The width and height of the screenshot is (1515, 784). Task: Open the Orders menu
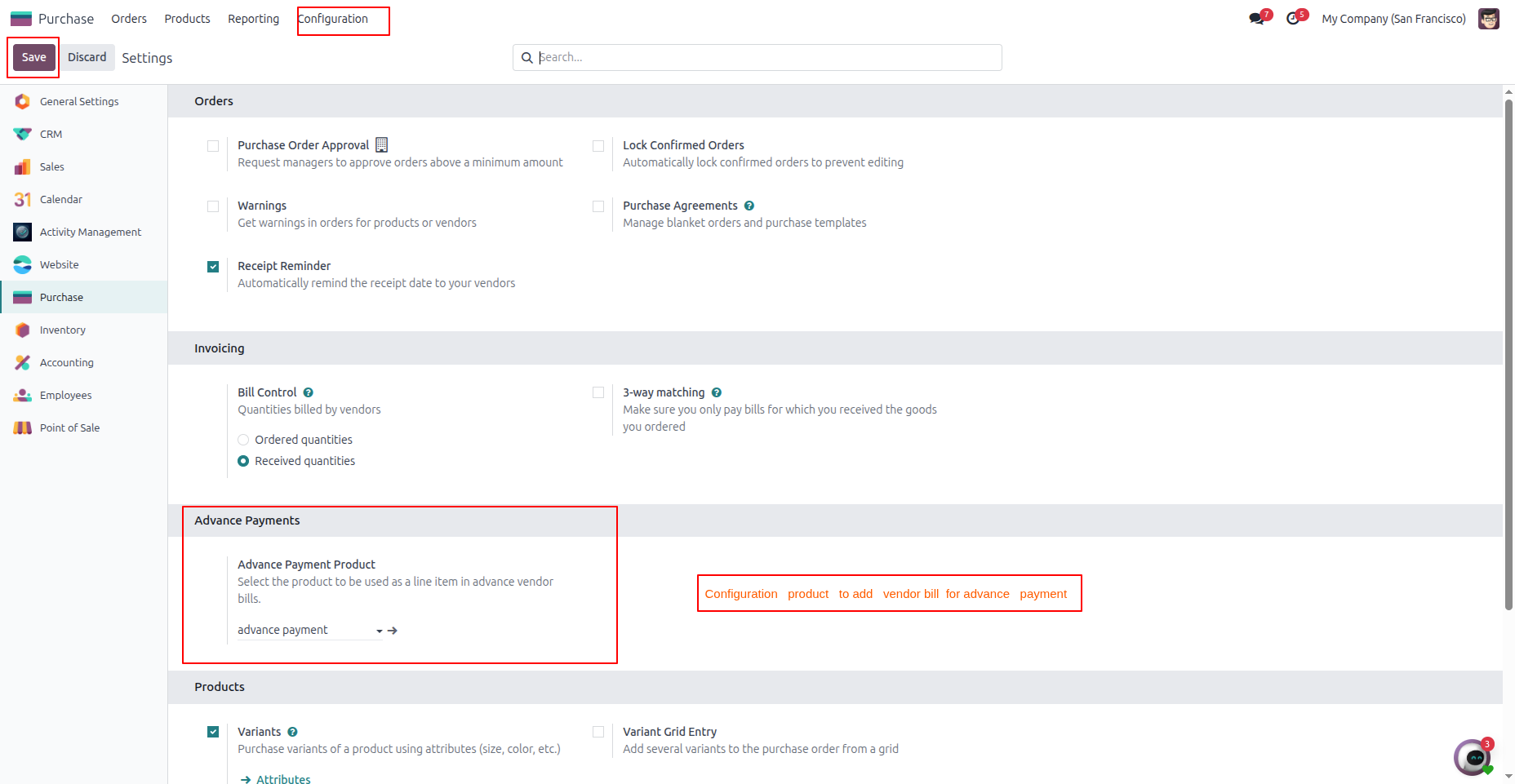(x=129, y=19)
